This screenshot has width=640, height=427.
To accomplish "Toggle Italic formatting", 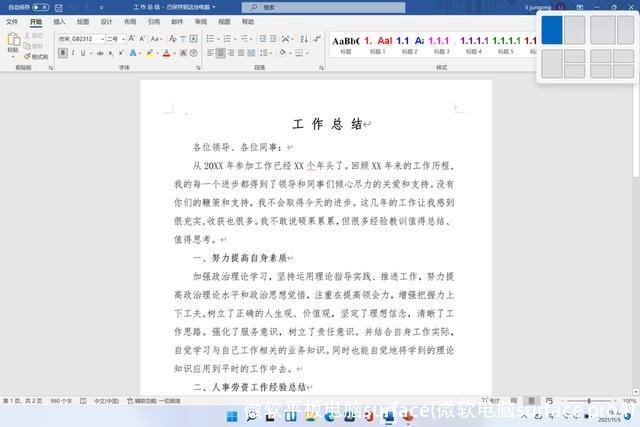I will pyautogui.click(x=73, y=53).
